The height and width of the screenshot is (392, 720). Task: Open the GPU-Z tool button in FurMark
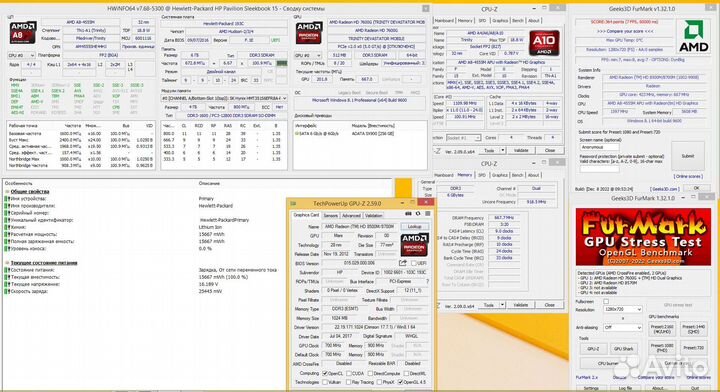click(x=593, y=349)
